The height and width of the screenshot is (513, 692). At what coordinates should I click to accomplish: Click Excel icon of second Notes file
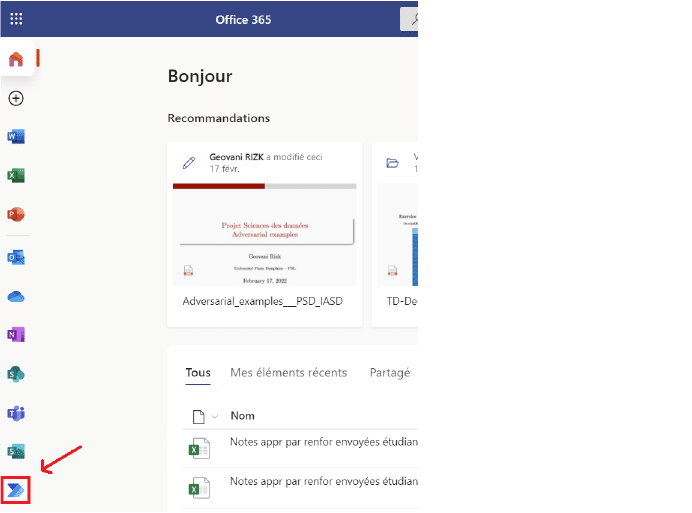click(199, 488)
